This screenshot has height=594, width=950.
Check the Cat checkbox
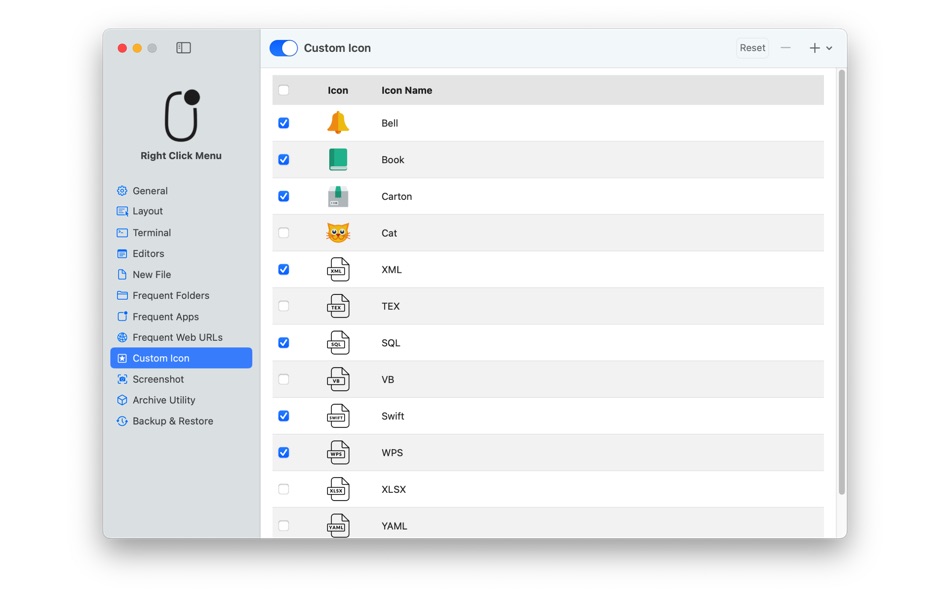(284, 233)
